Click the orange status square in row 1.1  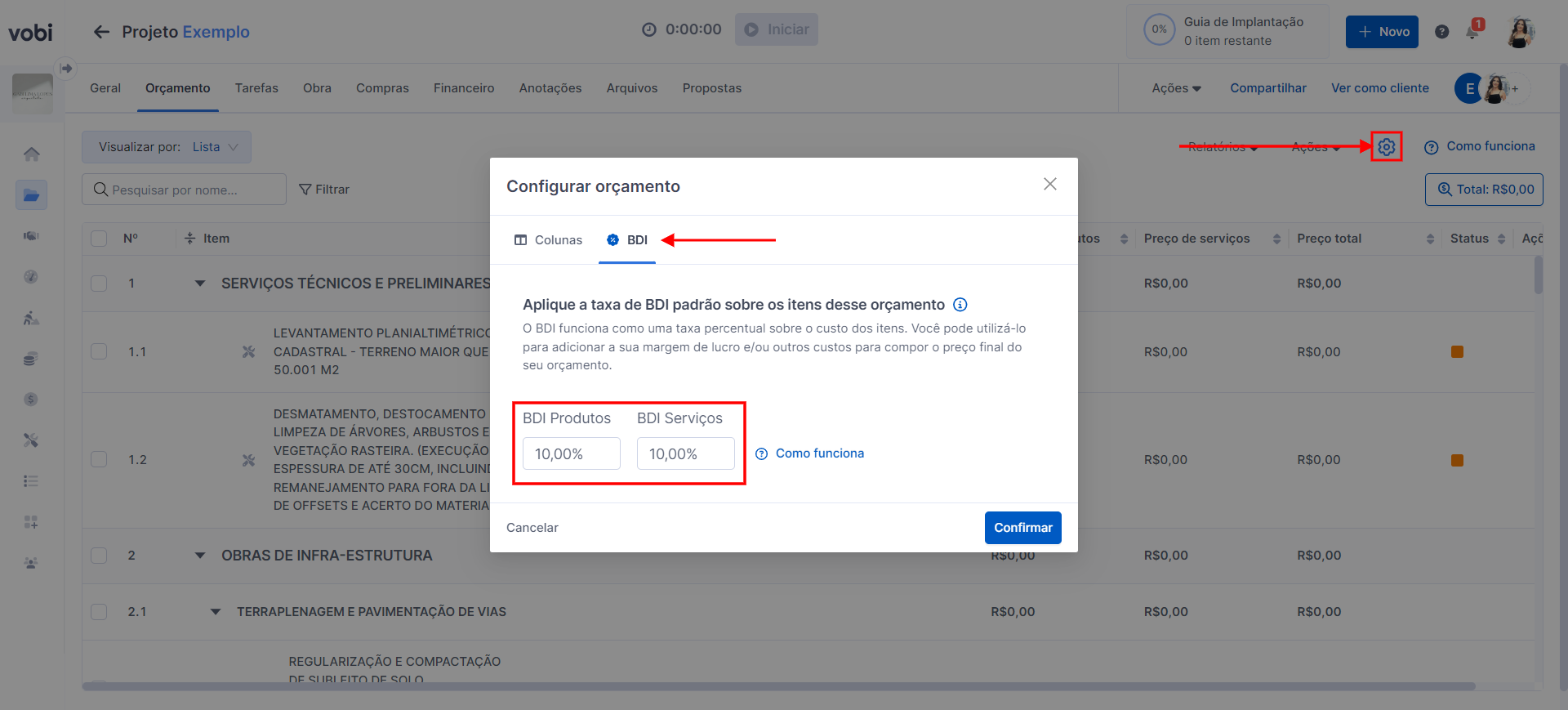(x=1457, y=352)
